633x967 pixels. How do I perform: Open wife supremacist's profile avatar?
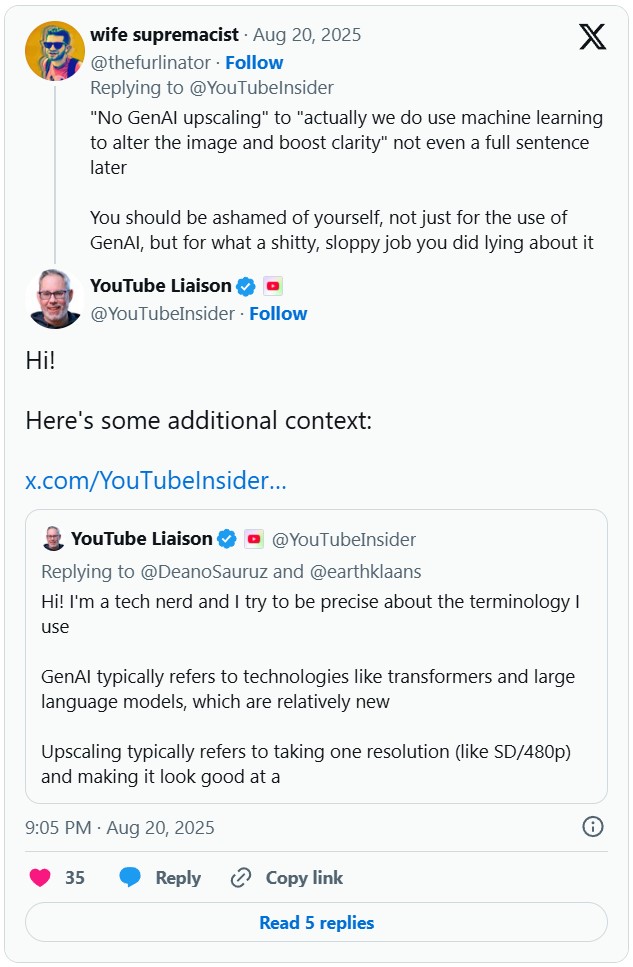tap(55, 52)
